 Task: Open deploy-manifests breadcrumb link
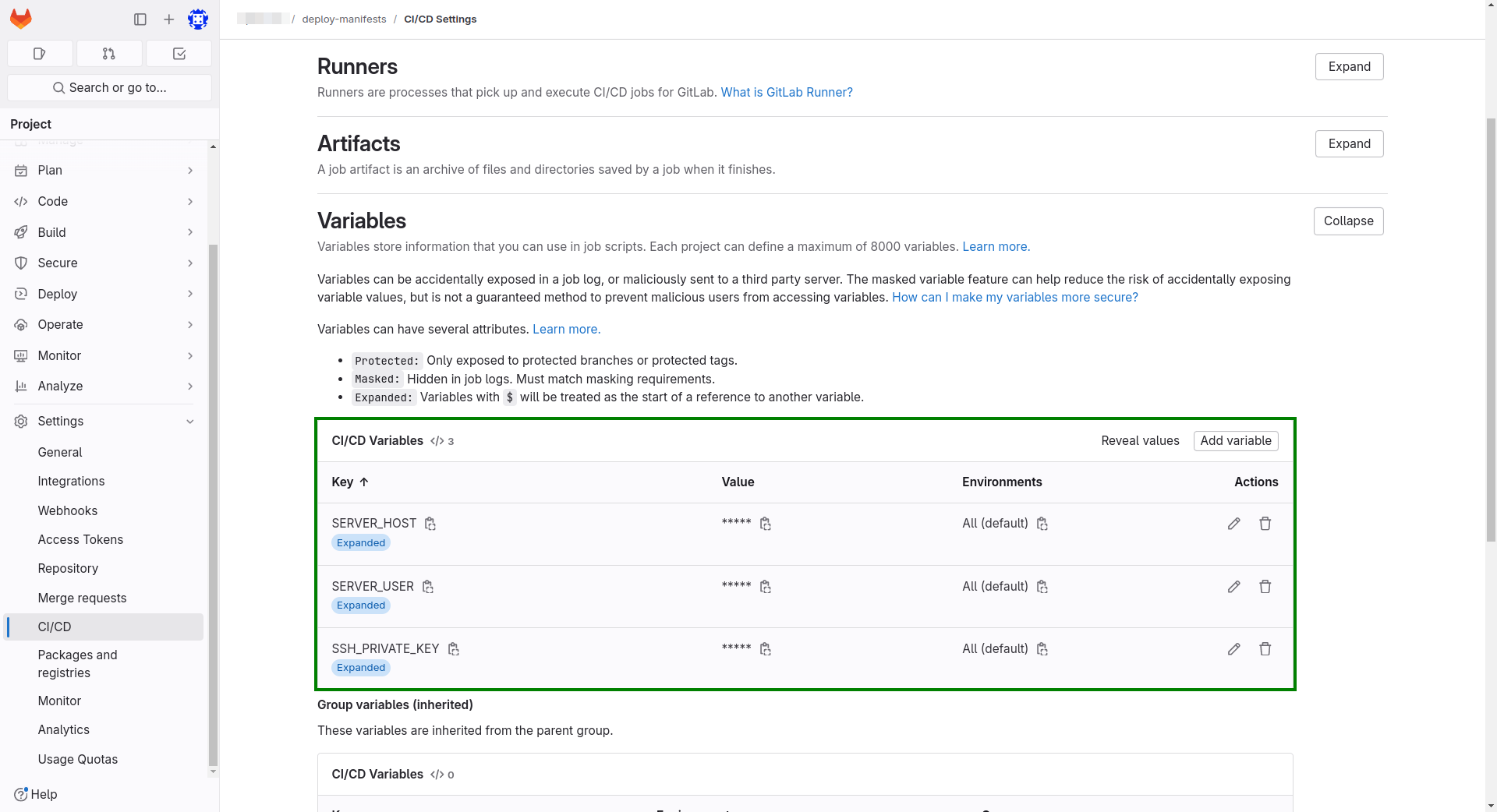point(344,19)
